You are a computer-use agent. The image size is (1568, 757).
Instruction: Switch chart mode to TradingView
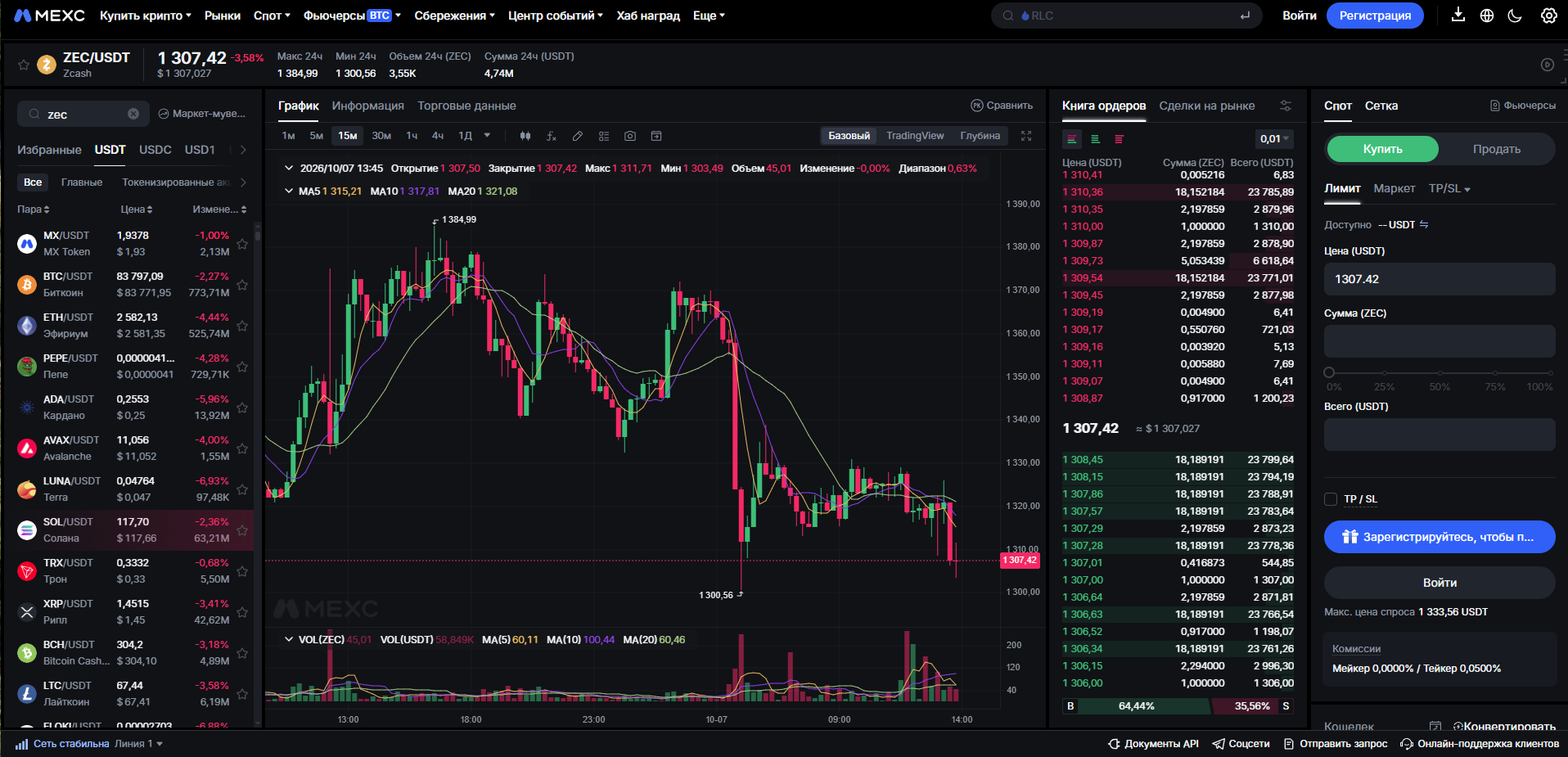point(915,136)
